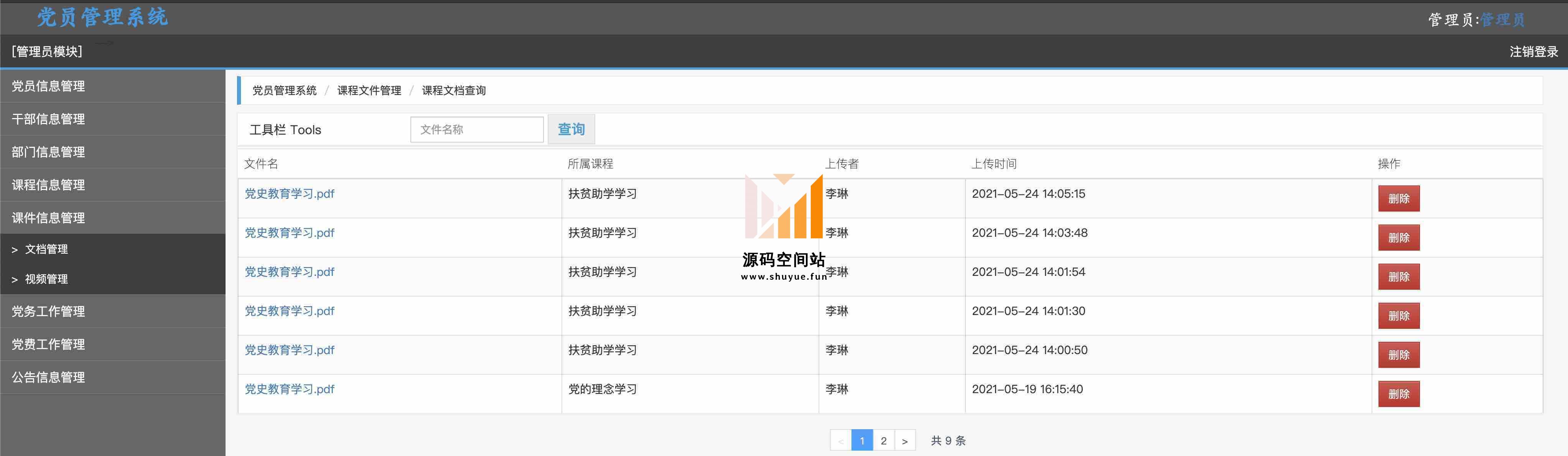
Task: Delete the file uploaded at 14:01:54
Action: [1399, 277]
